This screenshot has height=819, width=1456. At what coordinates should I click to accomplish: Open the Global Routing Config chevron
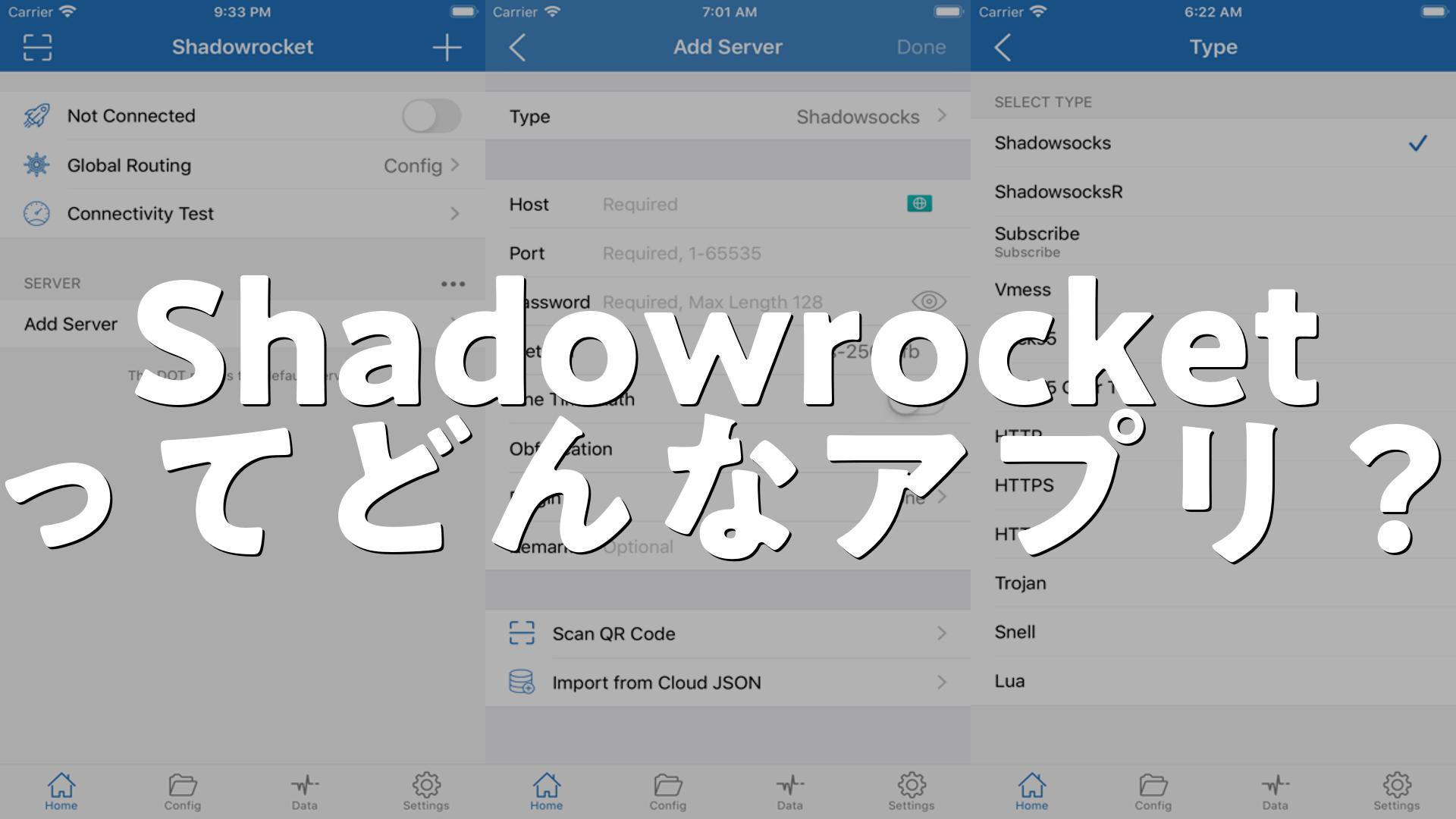(455, 165)
